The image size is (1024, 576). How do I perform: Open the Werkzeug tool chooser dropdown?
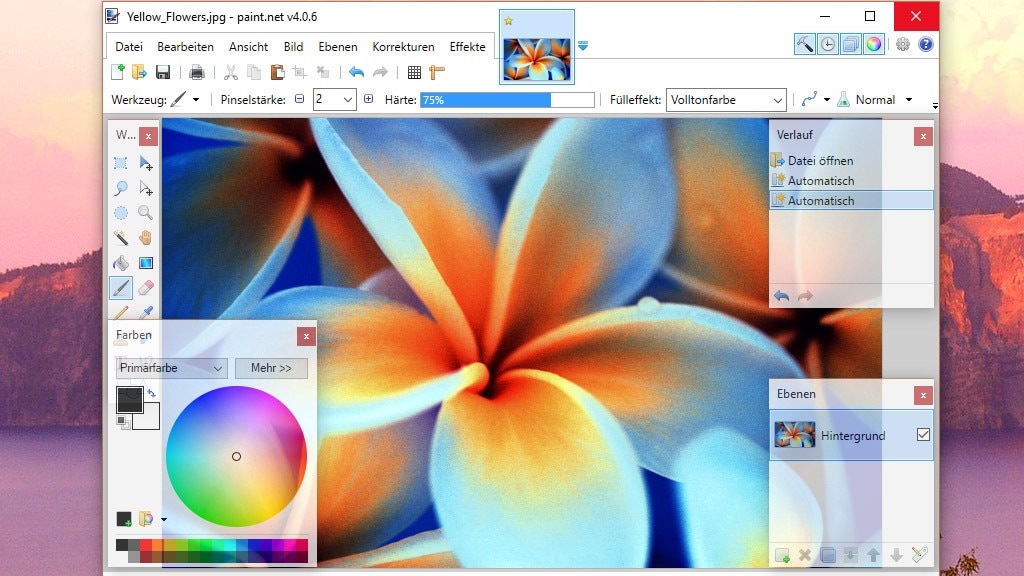click(195, 100)
